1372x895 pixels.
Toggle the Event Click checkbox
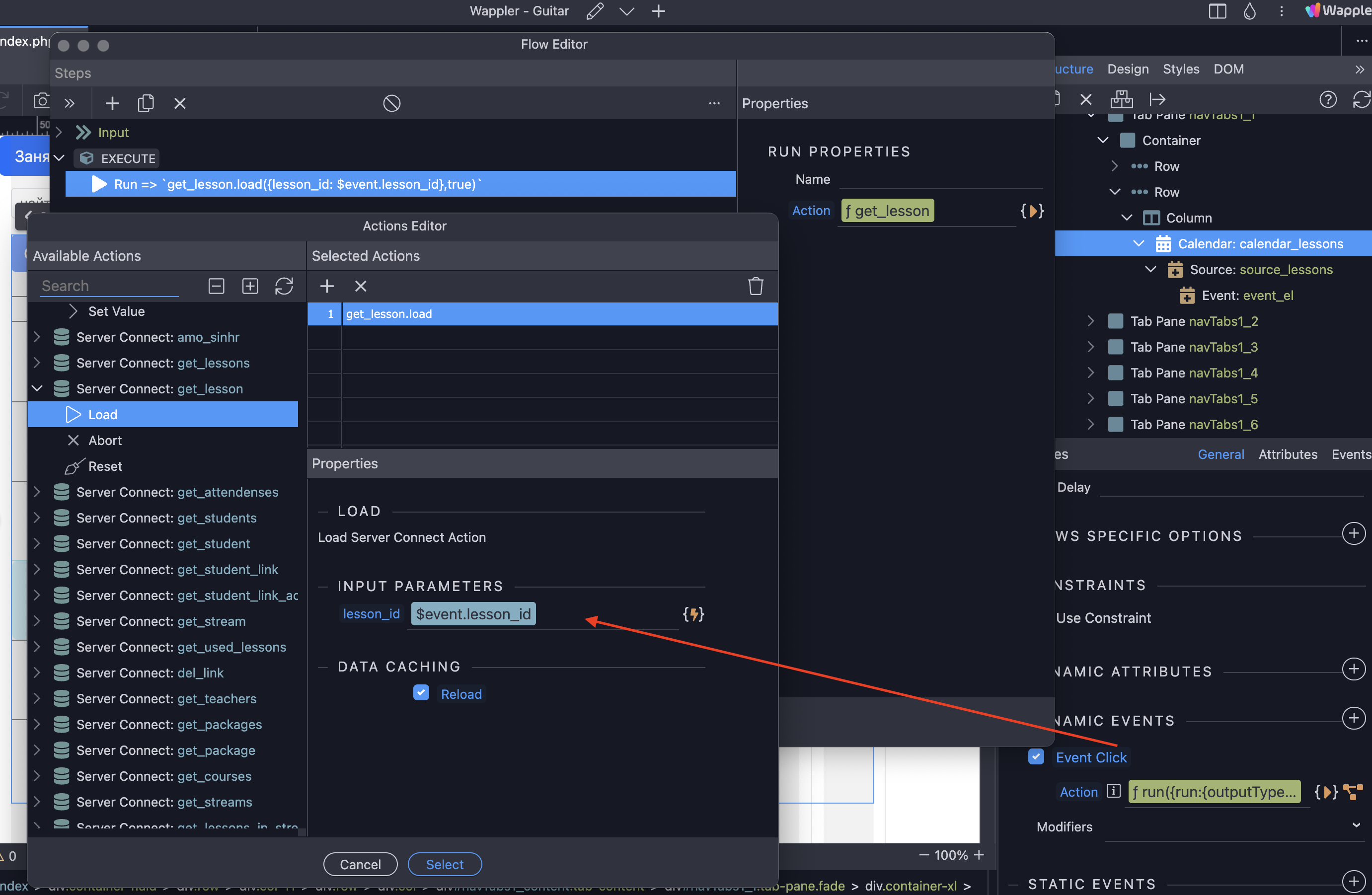tap(1036, 757)
